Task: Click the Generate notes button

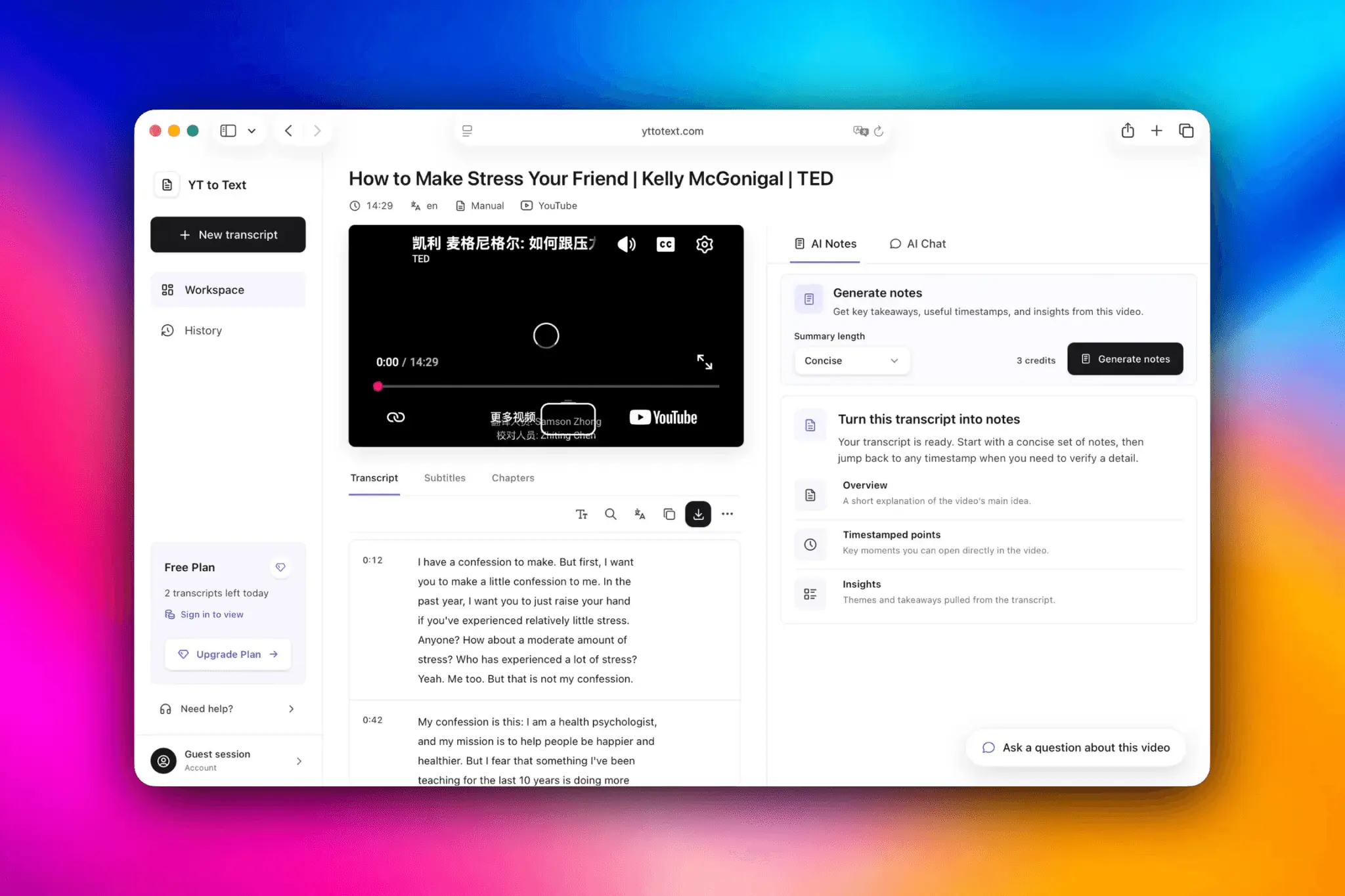Action: pyautogui.click(x=1125, y=359)
